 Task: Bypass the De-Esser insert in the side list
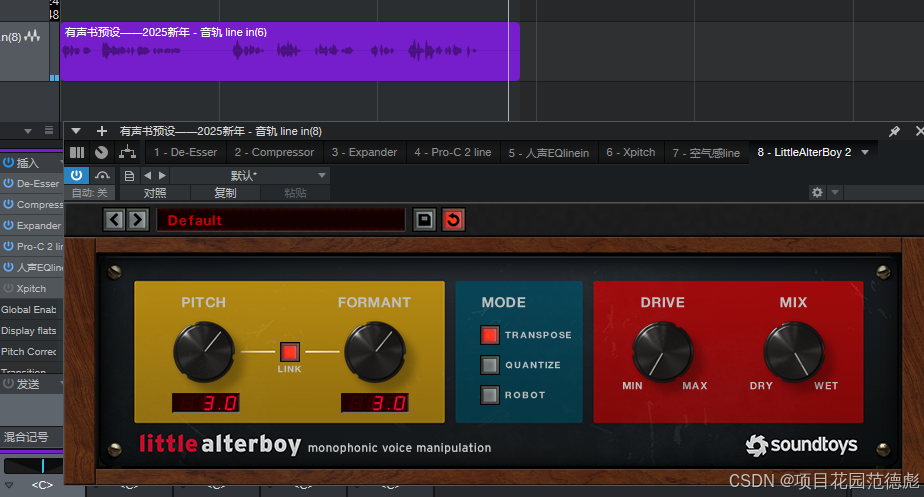(x=8, y=183)
